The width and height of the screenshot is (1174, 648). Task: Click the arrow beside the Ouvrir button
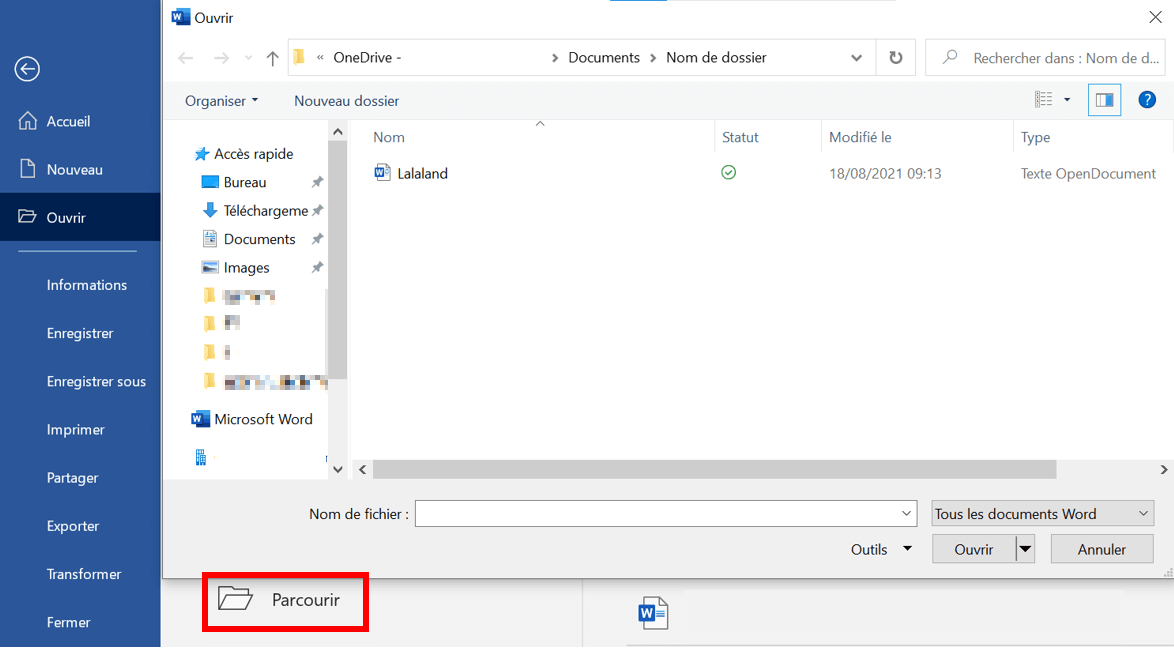click(1025, 549)
